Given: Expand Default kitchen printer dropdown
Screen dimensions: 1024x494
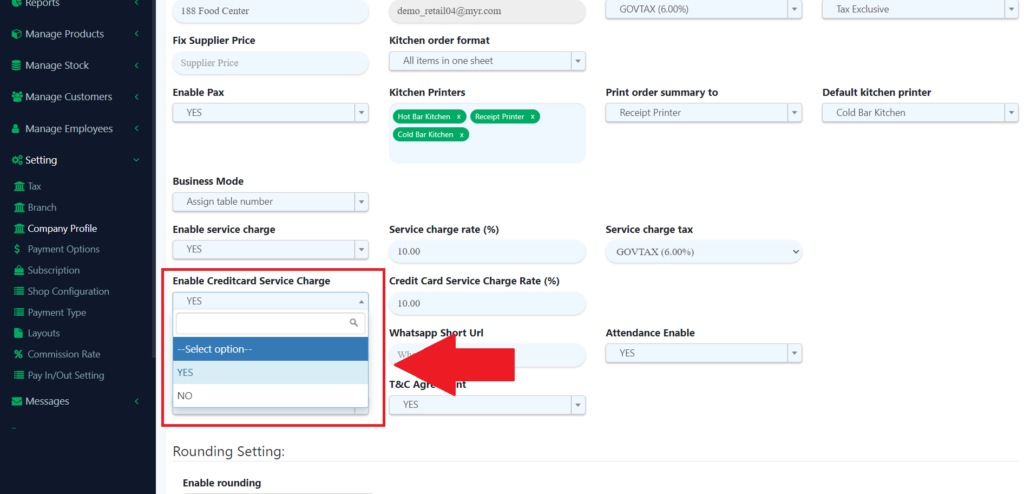Looking at the screenshot, I should [x=919, y=113].
